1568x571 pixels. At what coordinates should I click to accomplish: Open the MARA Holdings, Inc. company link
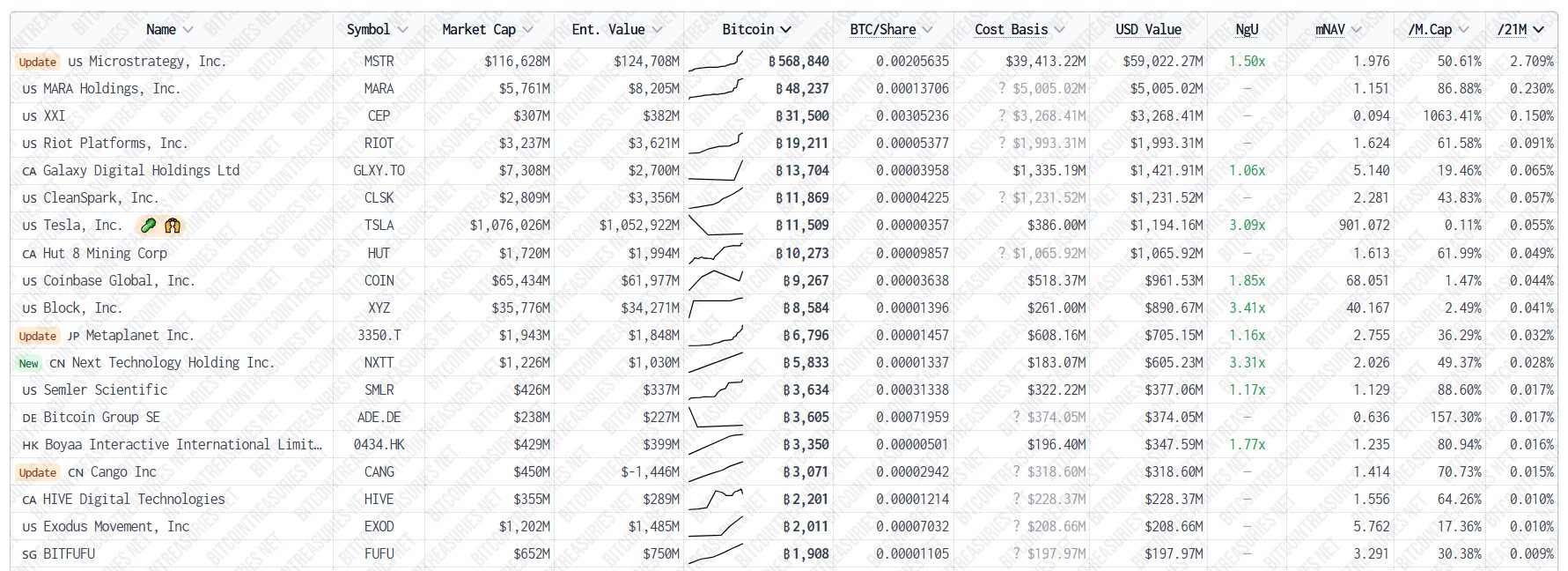tap(112, 88)
